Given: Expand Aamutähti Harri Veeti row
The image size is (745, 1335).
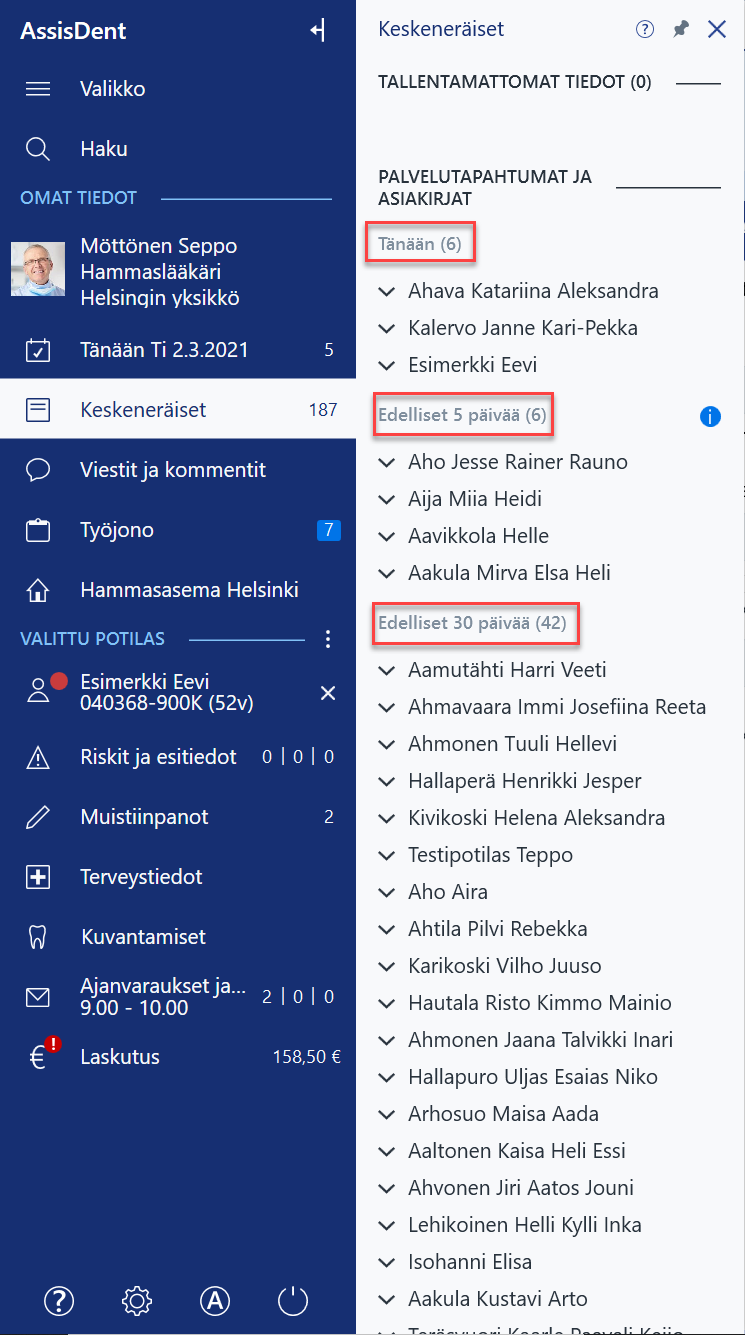Looking at the screenshot, I should [387, 670].
